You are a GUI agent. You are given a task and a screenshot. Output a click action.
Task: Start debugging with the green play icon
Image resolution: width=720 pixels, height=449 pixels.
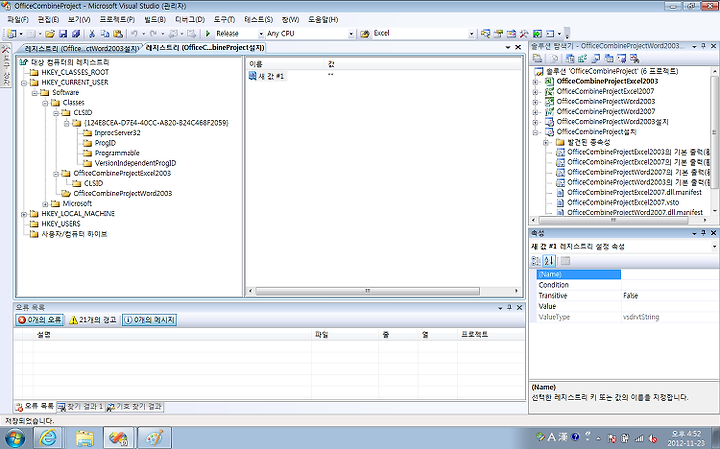click(208, 34)
